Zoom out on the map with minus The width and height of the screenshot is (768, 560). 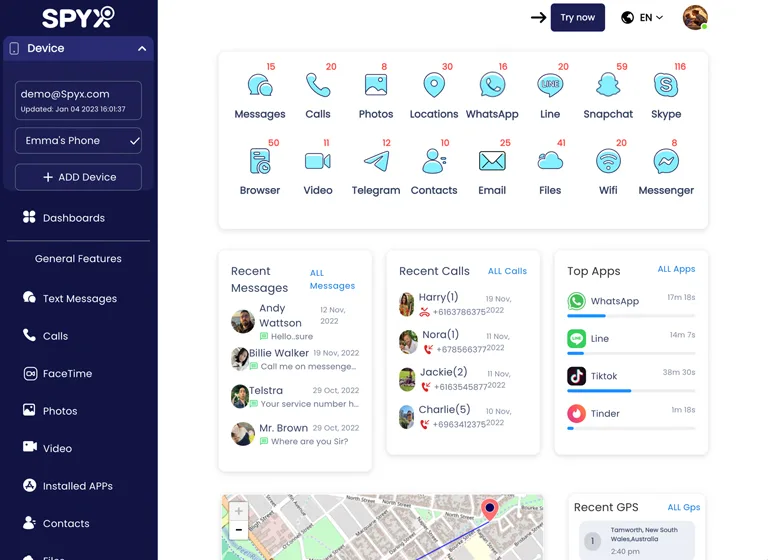[x=239, y=530]
